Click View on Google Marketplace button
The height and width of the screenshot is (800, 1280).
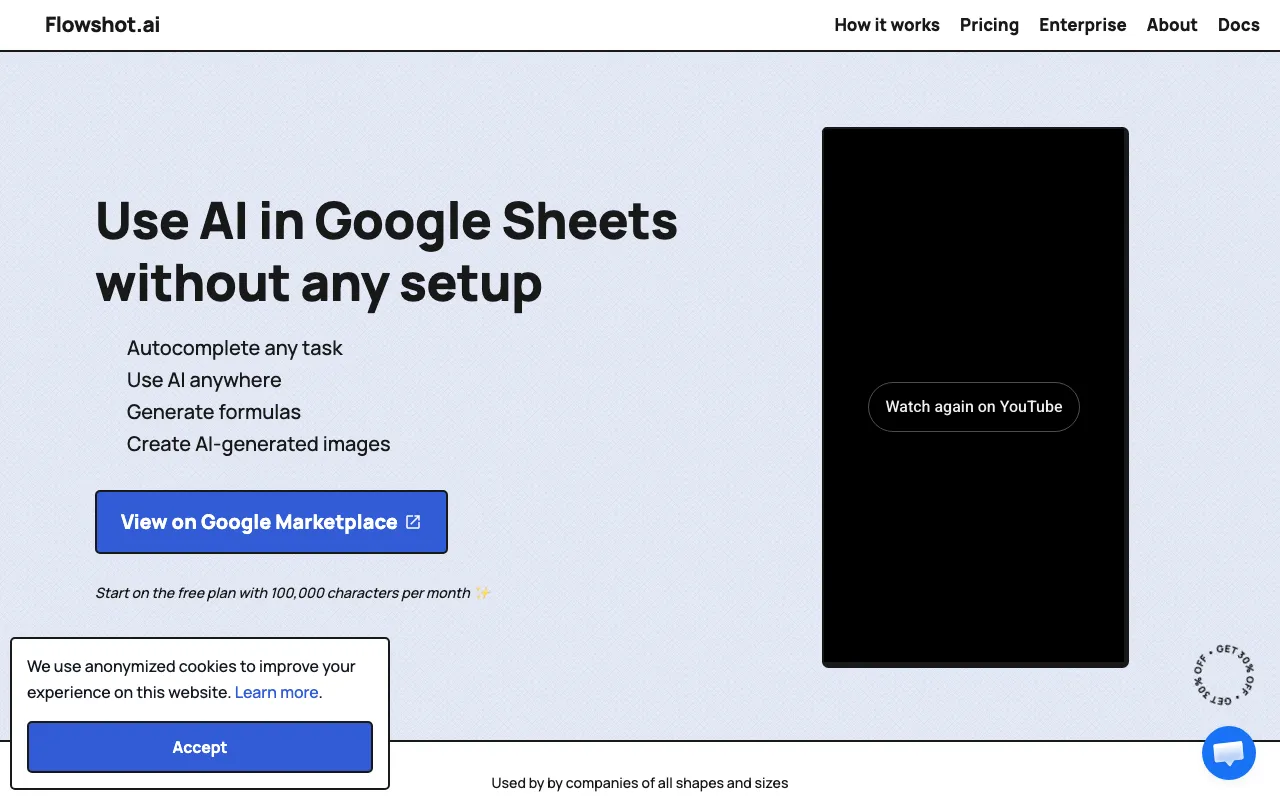pos(271,522)
